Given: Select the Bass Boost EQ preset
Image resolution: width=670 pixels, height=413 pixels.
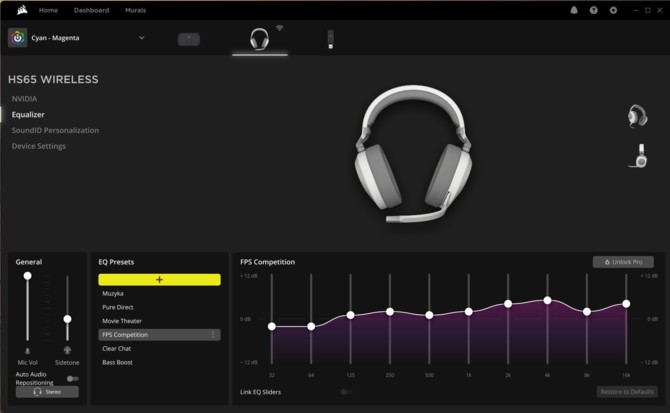Looking at the screenshot, I should pyautogui.click(x=118, y=362).
